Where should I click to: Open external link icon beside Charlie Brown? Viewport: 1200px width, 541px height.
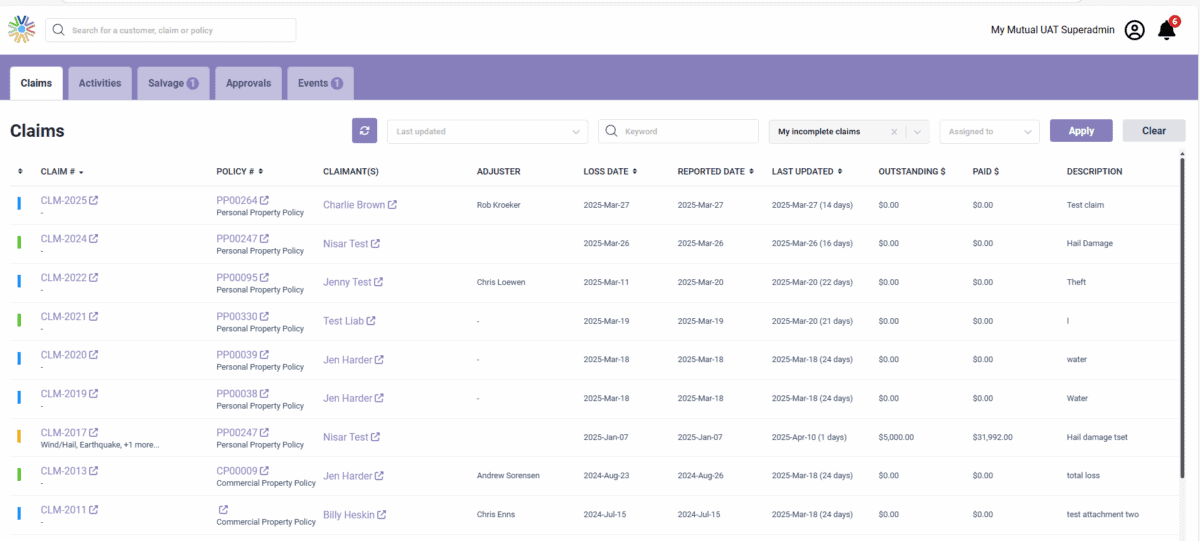tap(392, 205)
